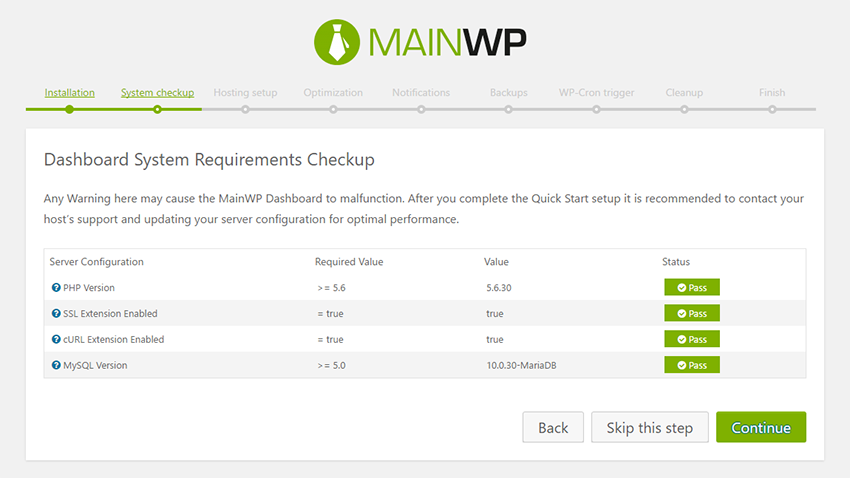Screen dimensions: 850x478
Task: Click Pass badge for SSL Extension
Action: click(692, 313)
